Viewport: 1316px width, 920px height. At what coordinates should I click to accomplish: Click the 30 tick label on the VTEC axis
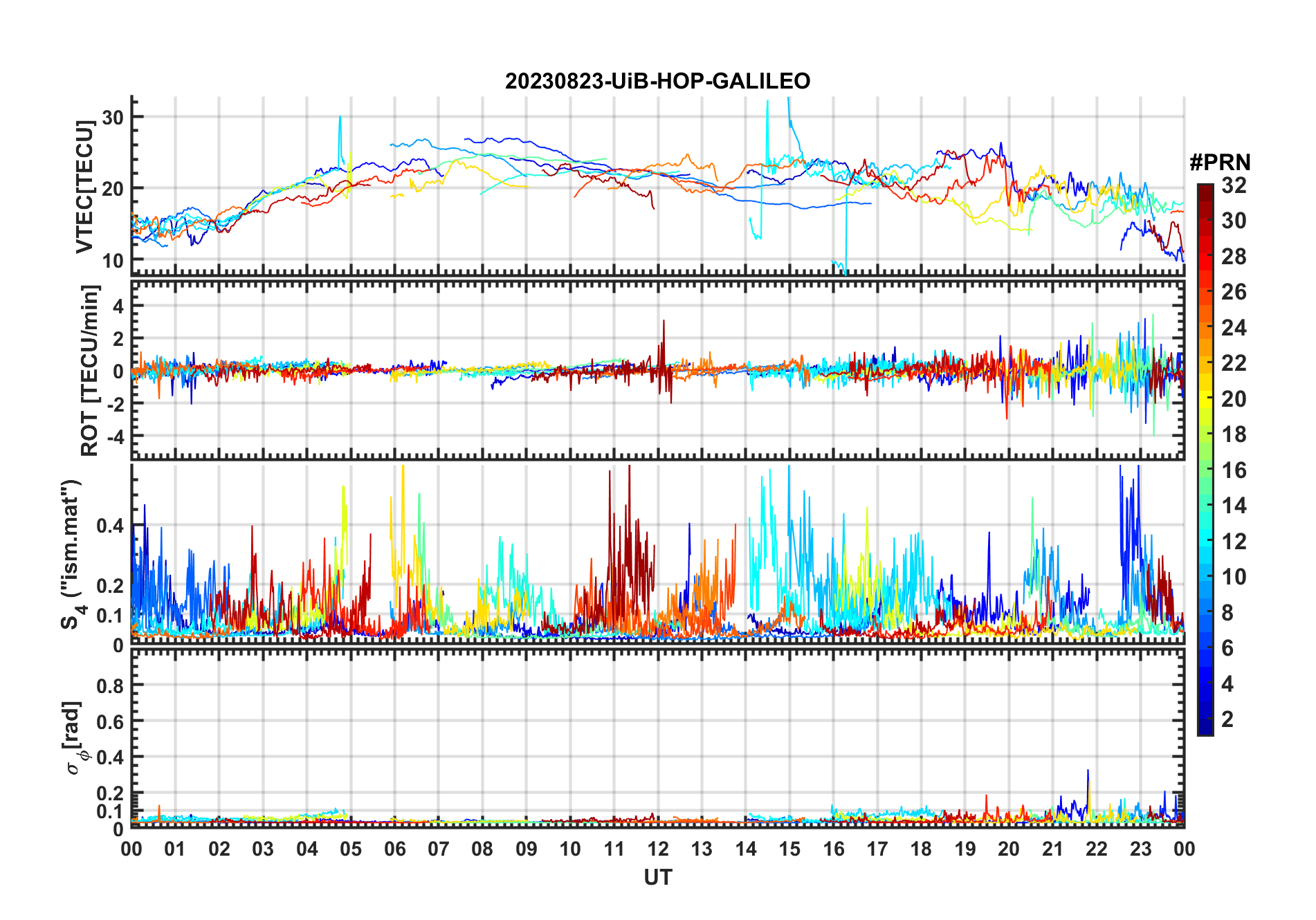click(113, 118)
